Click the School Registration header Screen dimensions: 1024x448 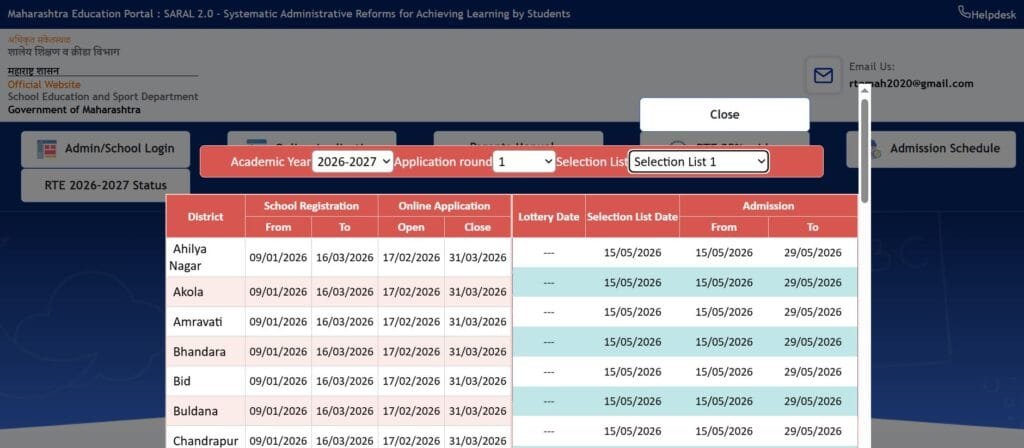pos(312,206)
